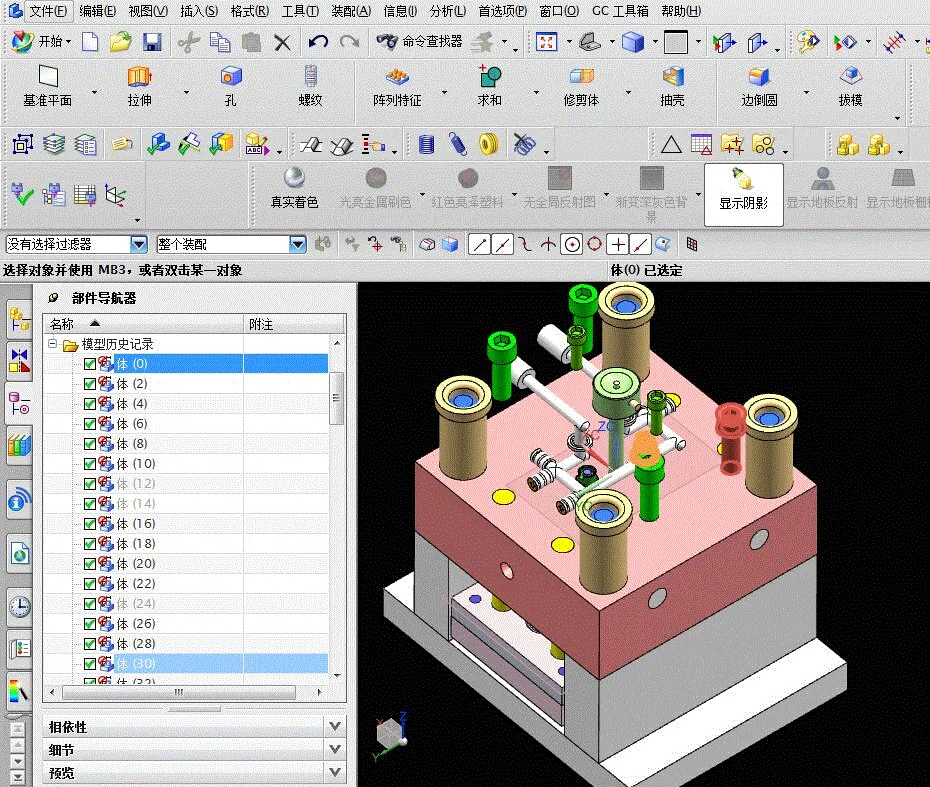Image resolution: width=930 pixels, height=787 pixels.
Task: Open the GC 工具箱 menu
Action: tap(623, 11)
